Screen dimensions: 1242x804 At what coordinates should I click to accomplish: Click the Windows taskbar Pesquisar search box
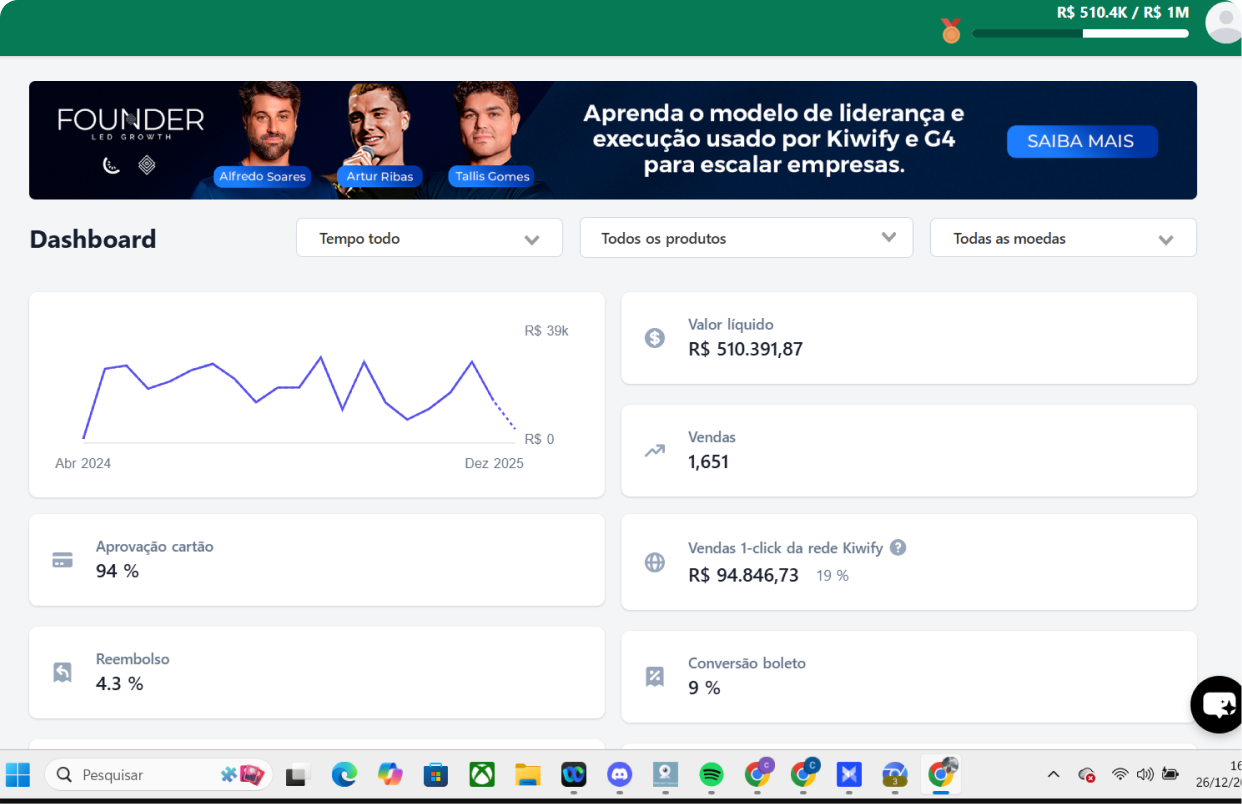click(x=150, y=775)
